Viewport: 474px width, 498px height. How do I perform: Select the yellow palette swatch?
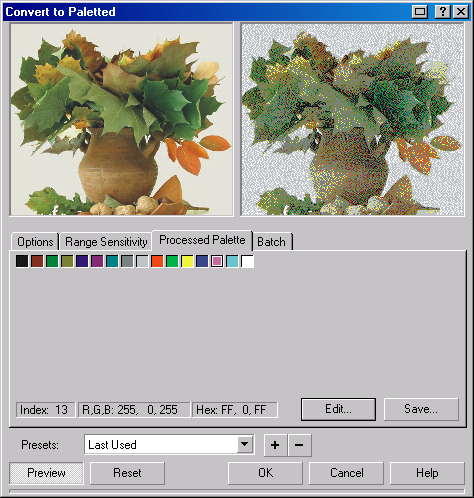(x=187, y=261)
